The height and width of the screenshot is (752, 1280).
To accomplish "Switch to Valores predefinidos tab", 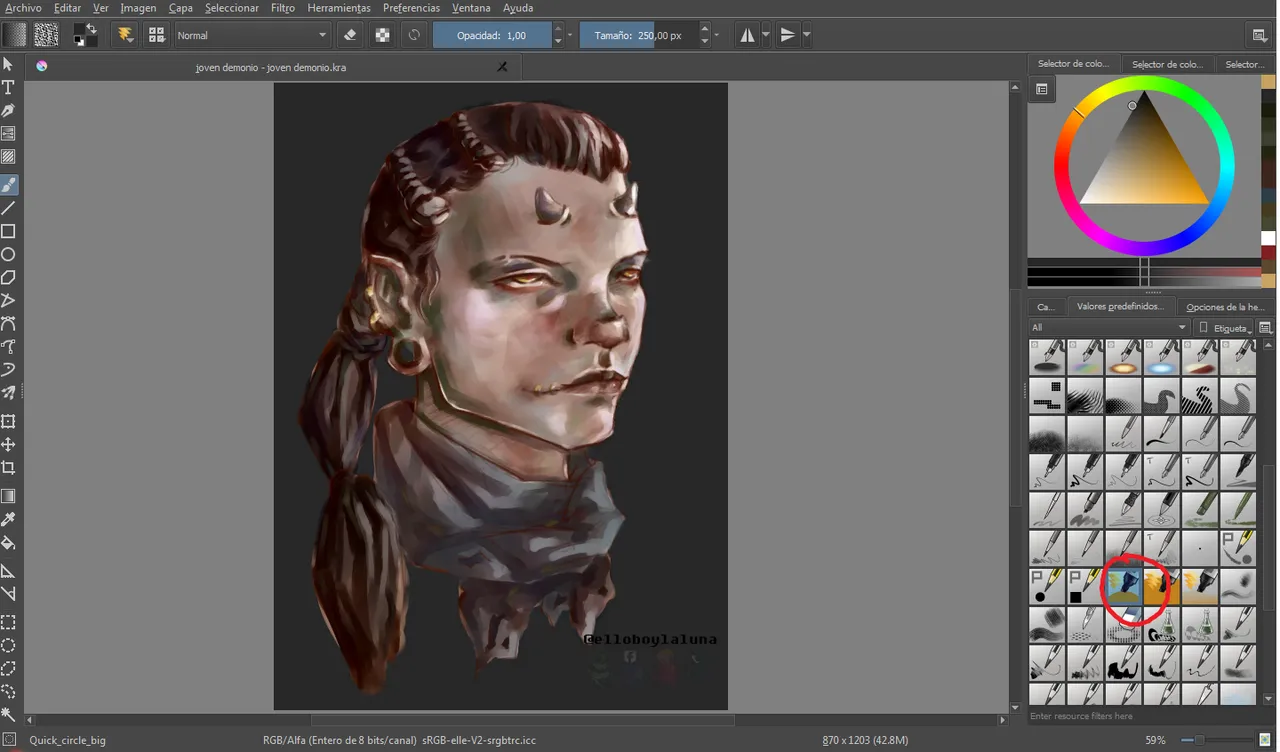I will click(1120, 306).
